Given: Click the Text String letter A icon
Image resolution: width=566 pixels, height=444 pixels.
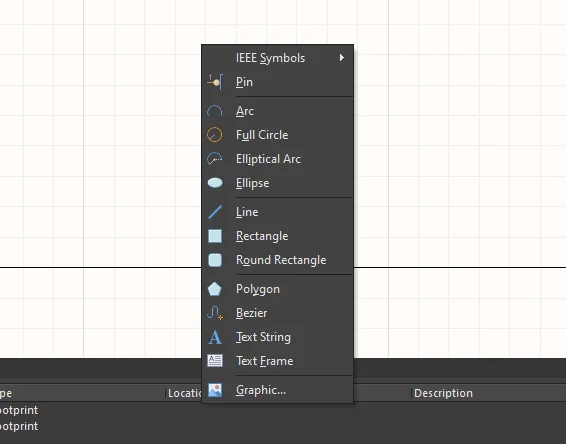Looking at the screenshot, I should pos(215,337).
